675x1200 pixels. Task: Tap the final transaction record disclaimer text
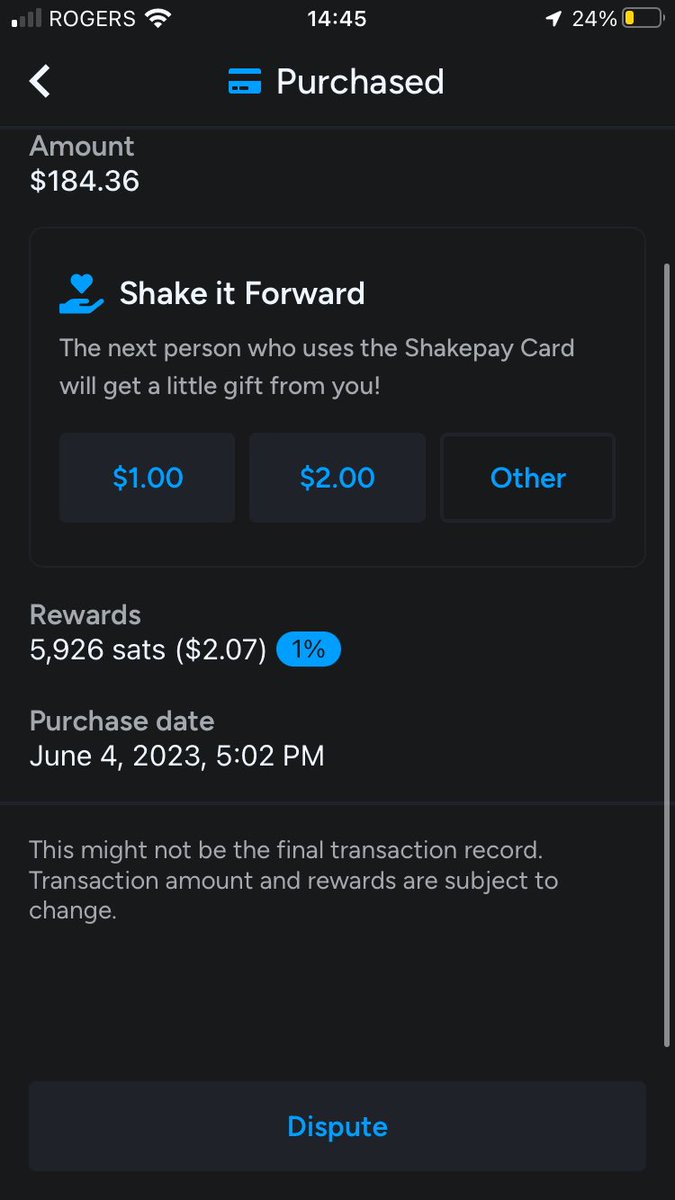pos(294,881)
